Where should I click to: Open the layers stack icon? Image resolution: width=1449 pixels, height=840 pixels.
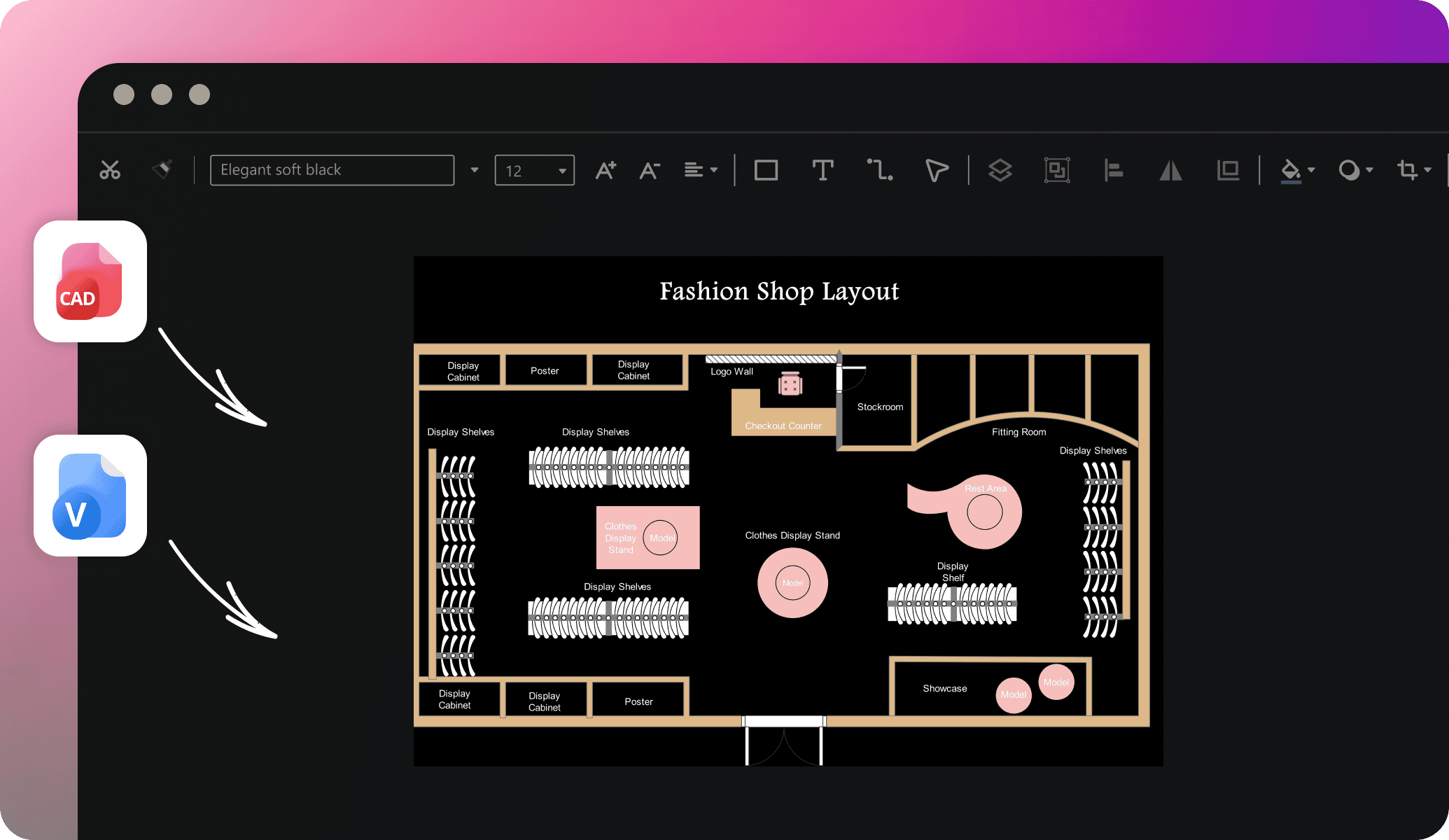(1000, 170)
